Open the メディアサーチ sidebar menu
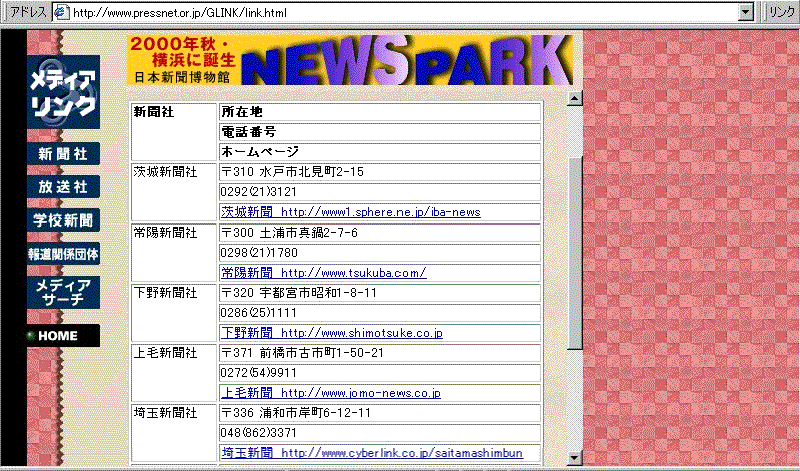The image size is (800, 471). (63, 292)
